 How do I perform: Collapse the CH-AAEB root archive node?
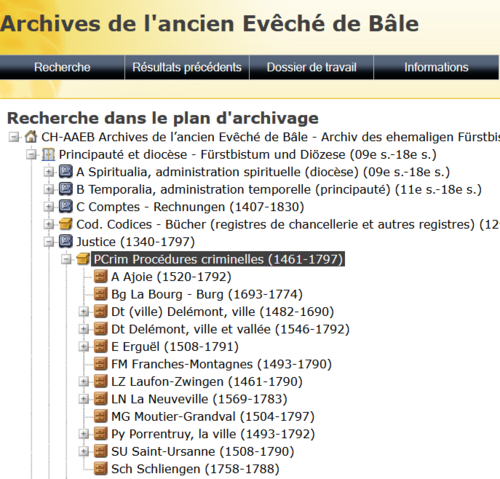click(14, 137)
